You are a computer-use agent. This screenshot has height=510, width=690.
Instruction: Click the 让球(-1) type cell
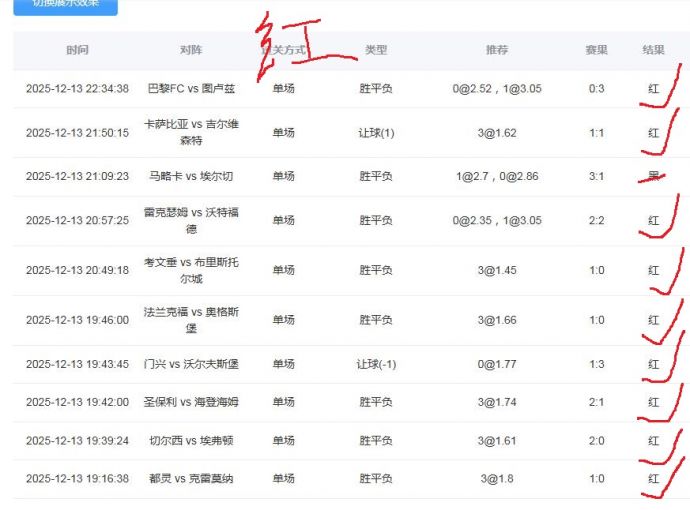click(x=376, y=364)
